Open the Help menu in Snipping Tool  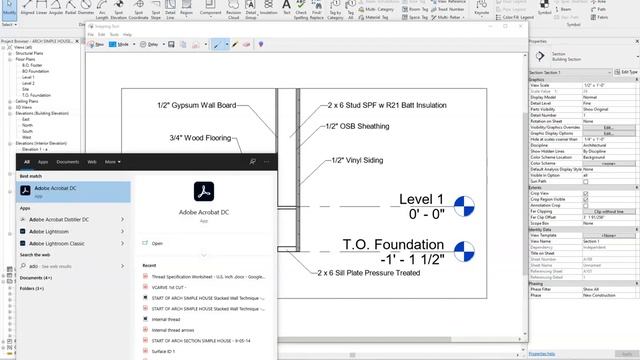coord(127,35)
